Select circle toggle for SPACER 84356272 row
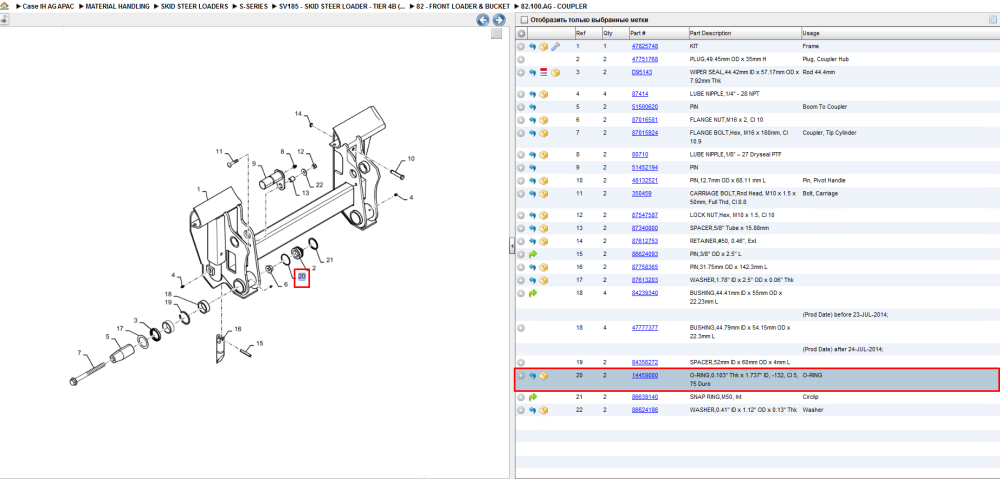1000x479 pixels. click(x=521, y=362)
